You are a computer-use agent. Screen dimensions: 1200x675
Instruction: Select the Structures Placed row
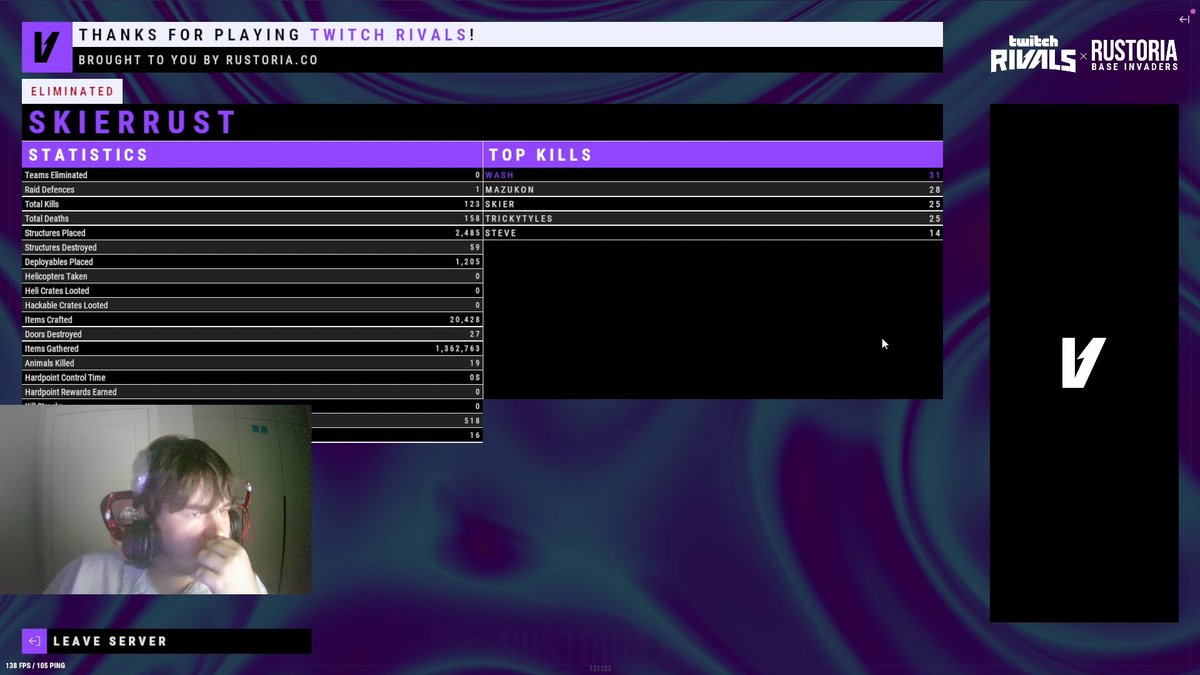pos(252,233)
